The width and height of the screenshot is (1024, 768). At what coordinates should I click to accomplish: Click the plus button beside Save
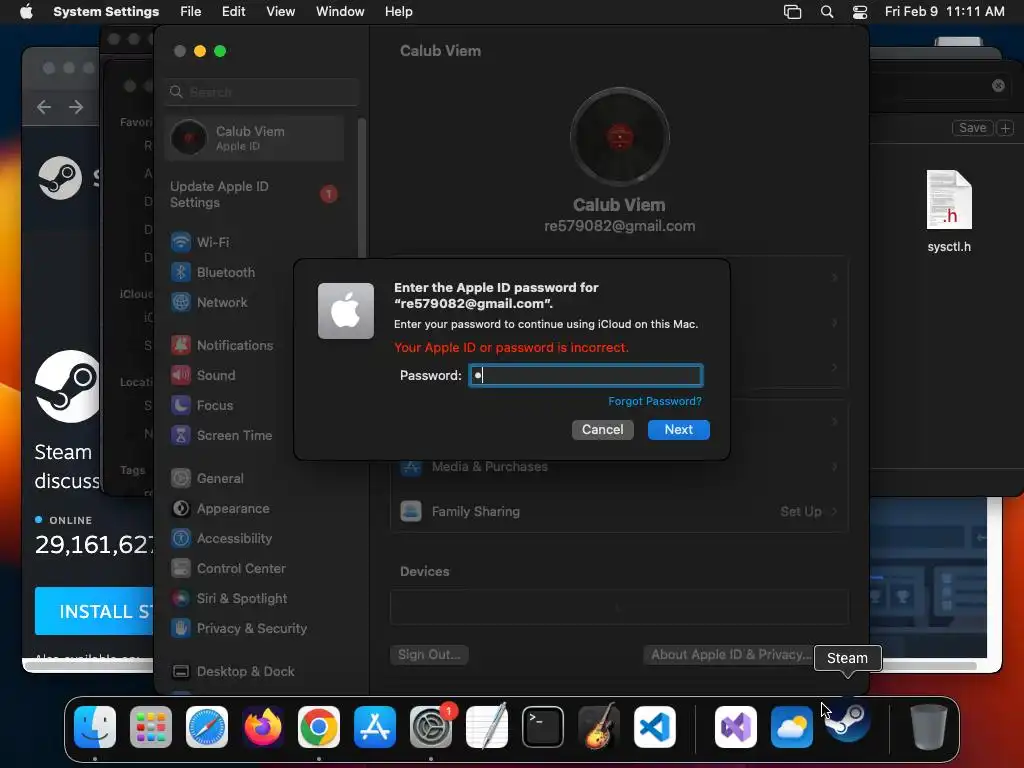[1006, 128]
